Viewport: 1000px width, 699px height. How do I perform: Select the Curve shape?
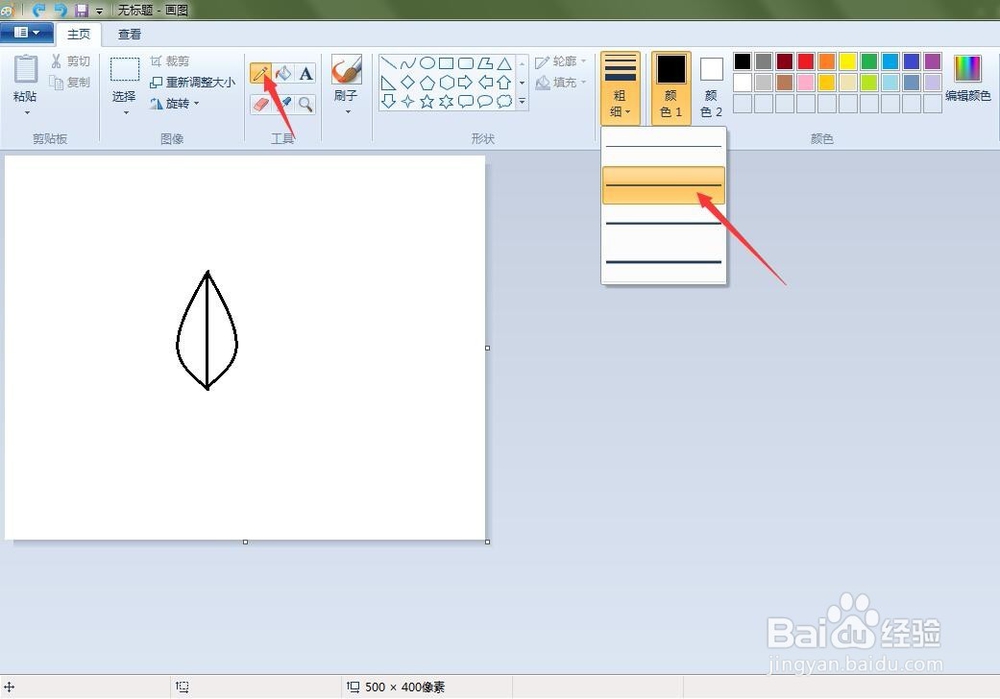click(x=408, y=63)
